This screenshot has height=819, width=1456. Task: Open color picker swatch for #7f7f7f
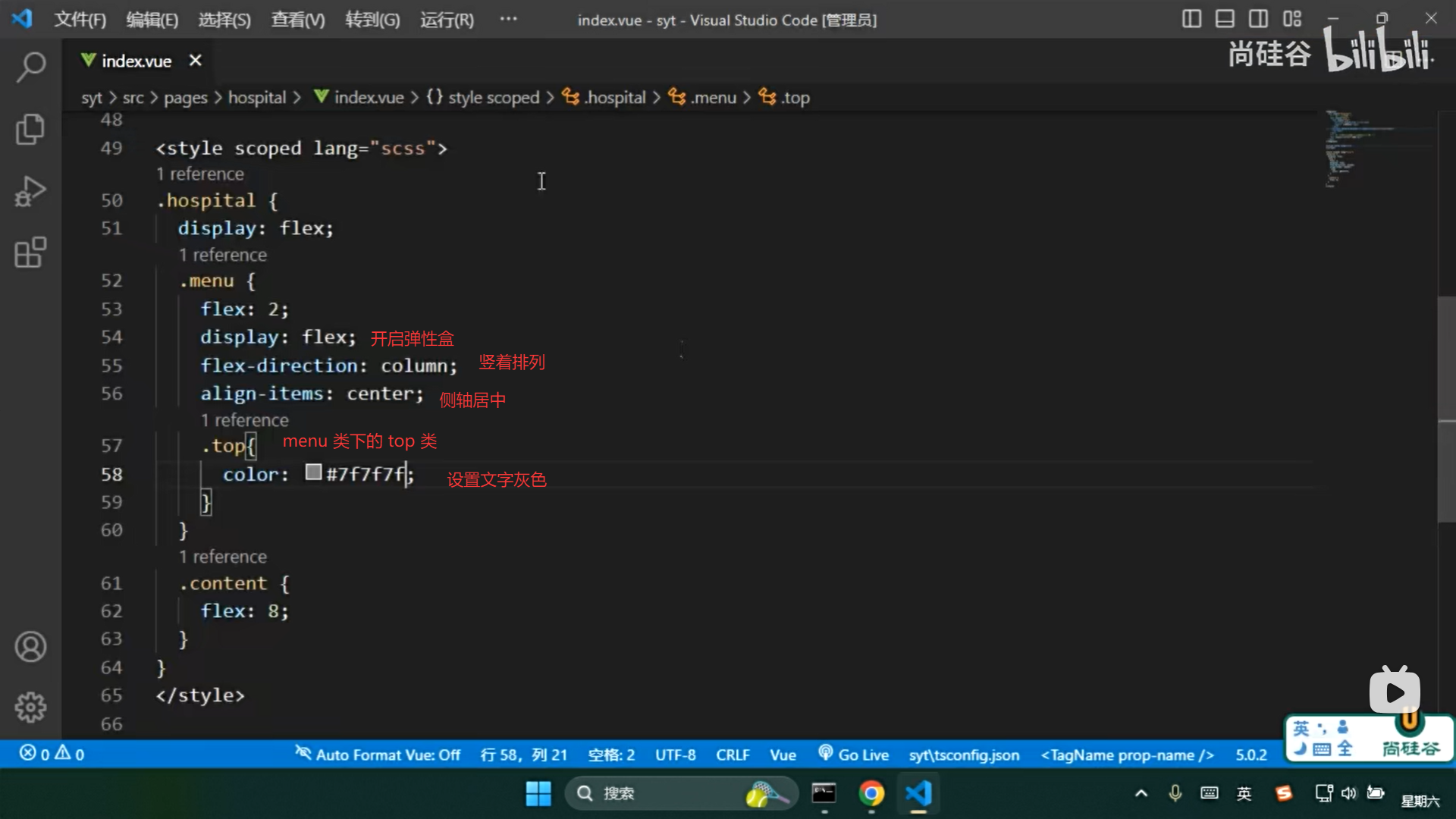coord(313,472)
